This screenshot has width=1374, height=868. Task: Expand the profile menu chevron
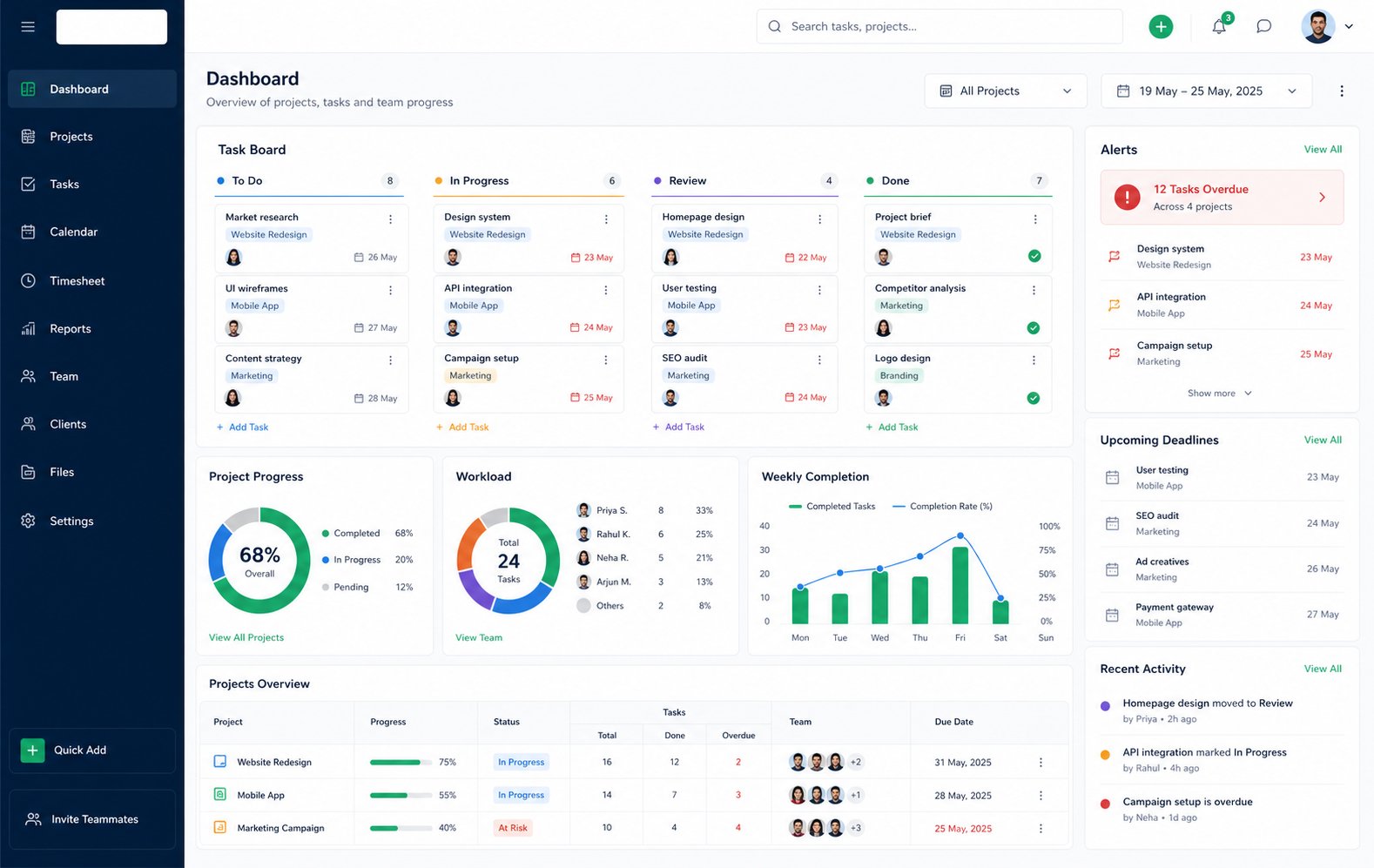pos(1349,27)
